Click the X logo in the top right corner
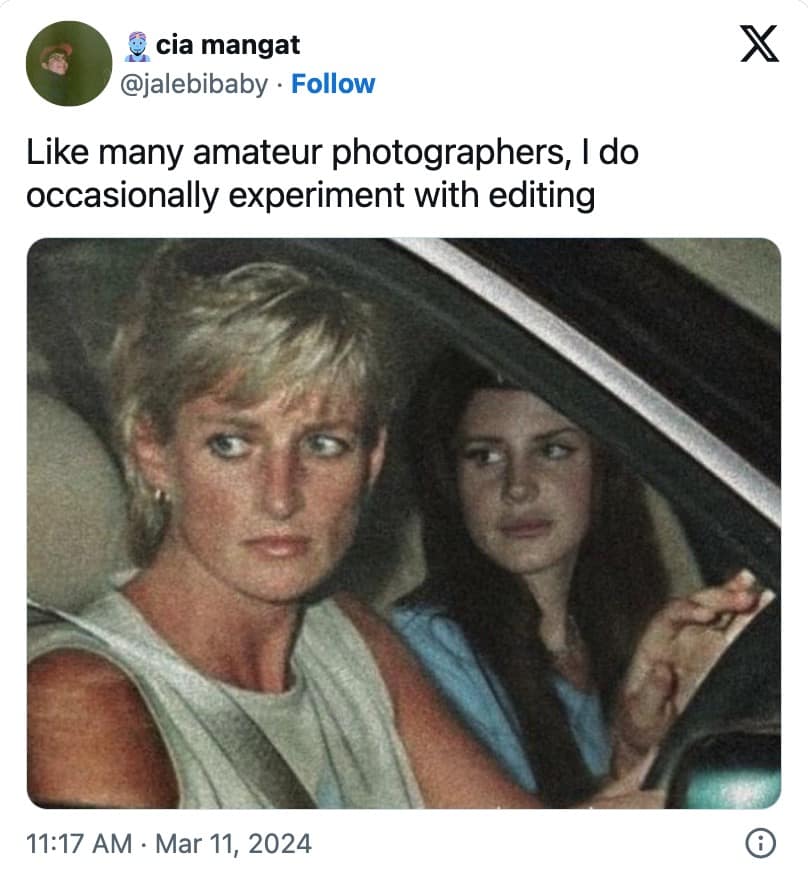This screenshot has width=808, height=872. (758, 45)
